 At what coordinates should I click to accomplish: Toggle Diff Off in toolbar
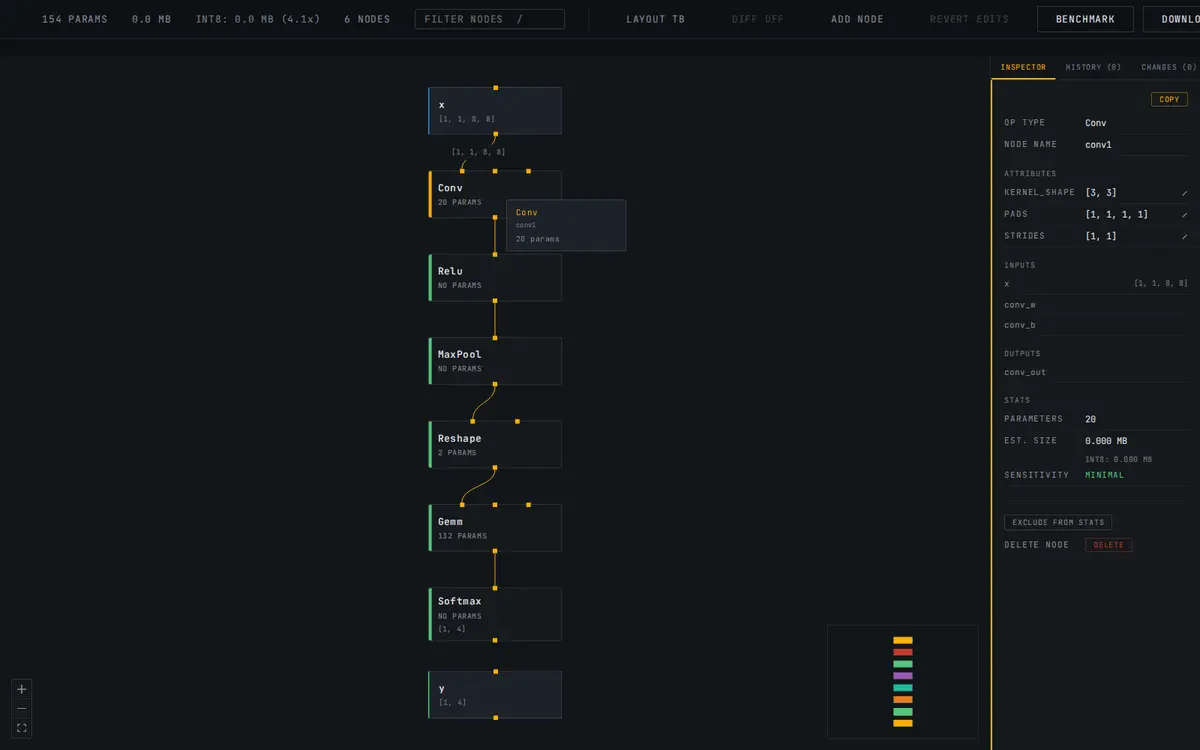(x=758, y=19)
